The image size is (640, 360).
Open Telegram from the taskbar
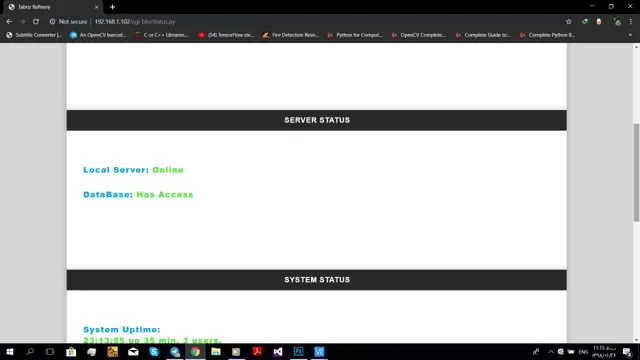coord(175,351)
